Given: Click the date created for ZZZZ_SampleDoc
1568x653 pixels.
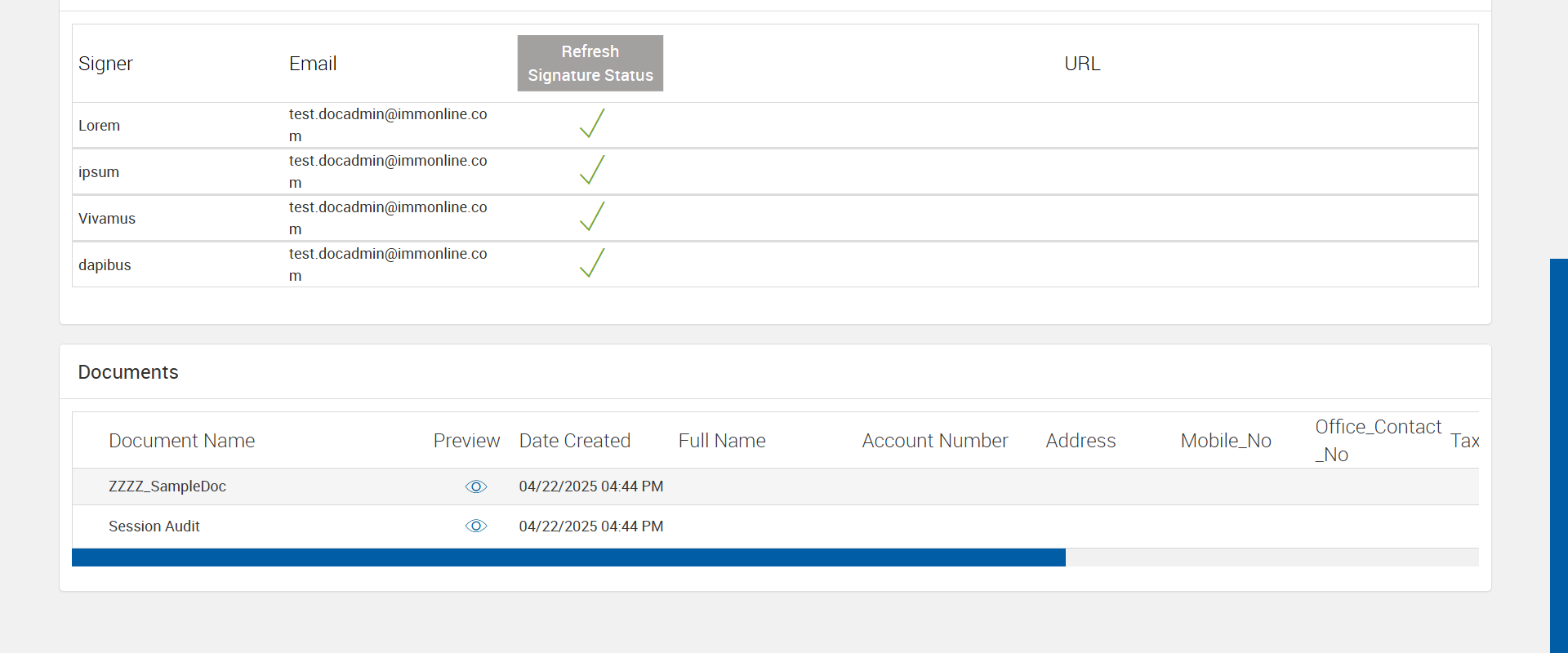Looking at the screenshot, I should [591, 486].
